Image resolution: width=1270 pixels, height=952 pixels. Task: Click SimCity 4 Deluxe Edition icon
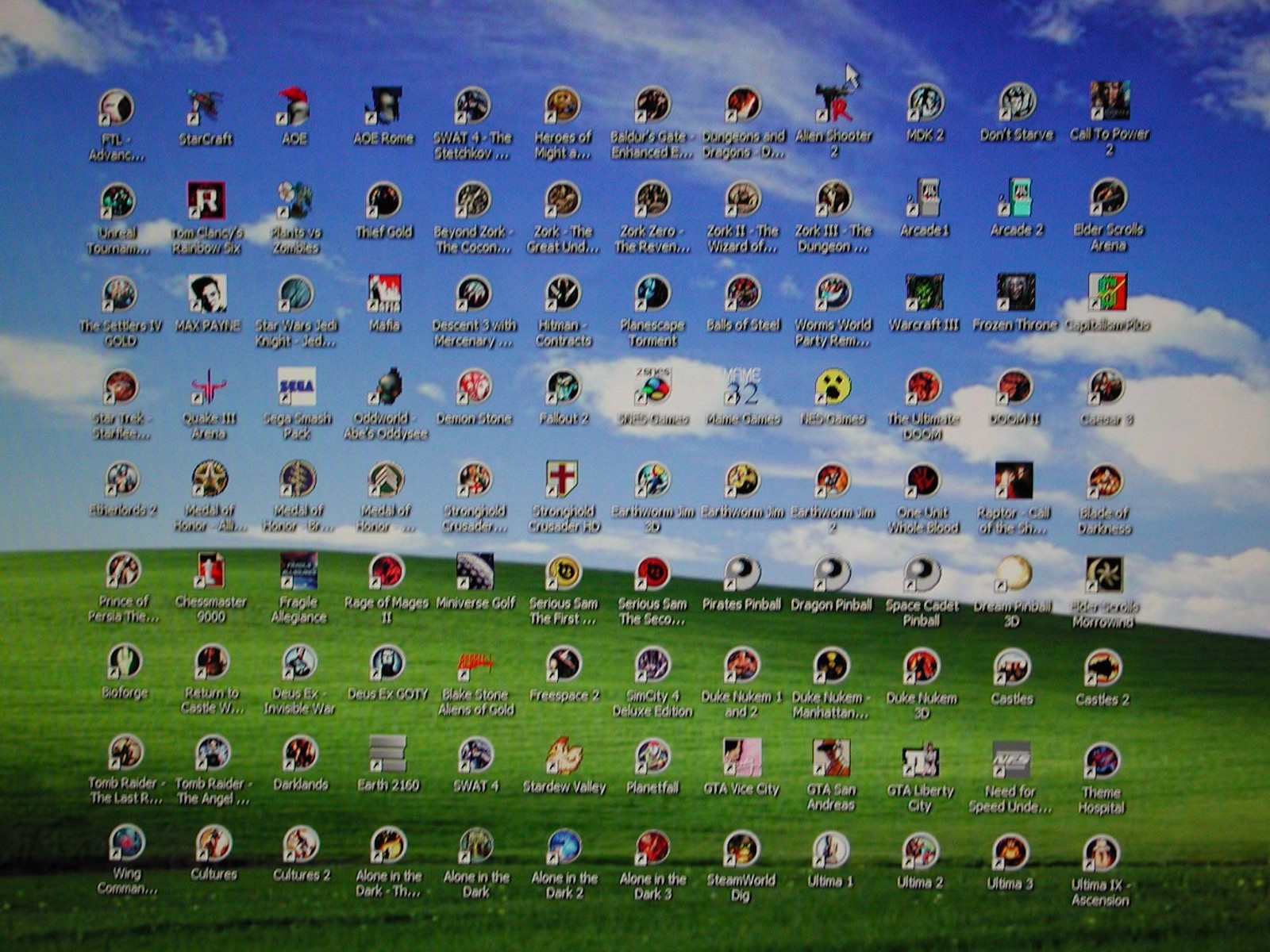(x=652, y=666)
